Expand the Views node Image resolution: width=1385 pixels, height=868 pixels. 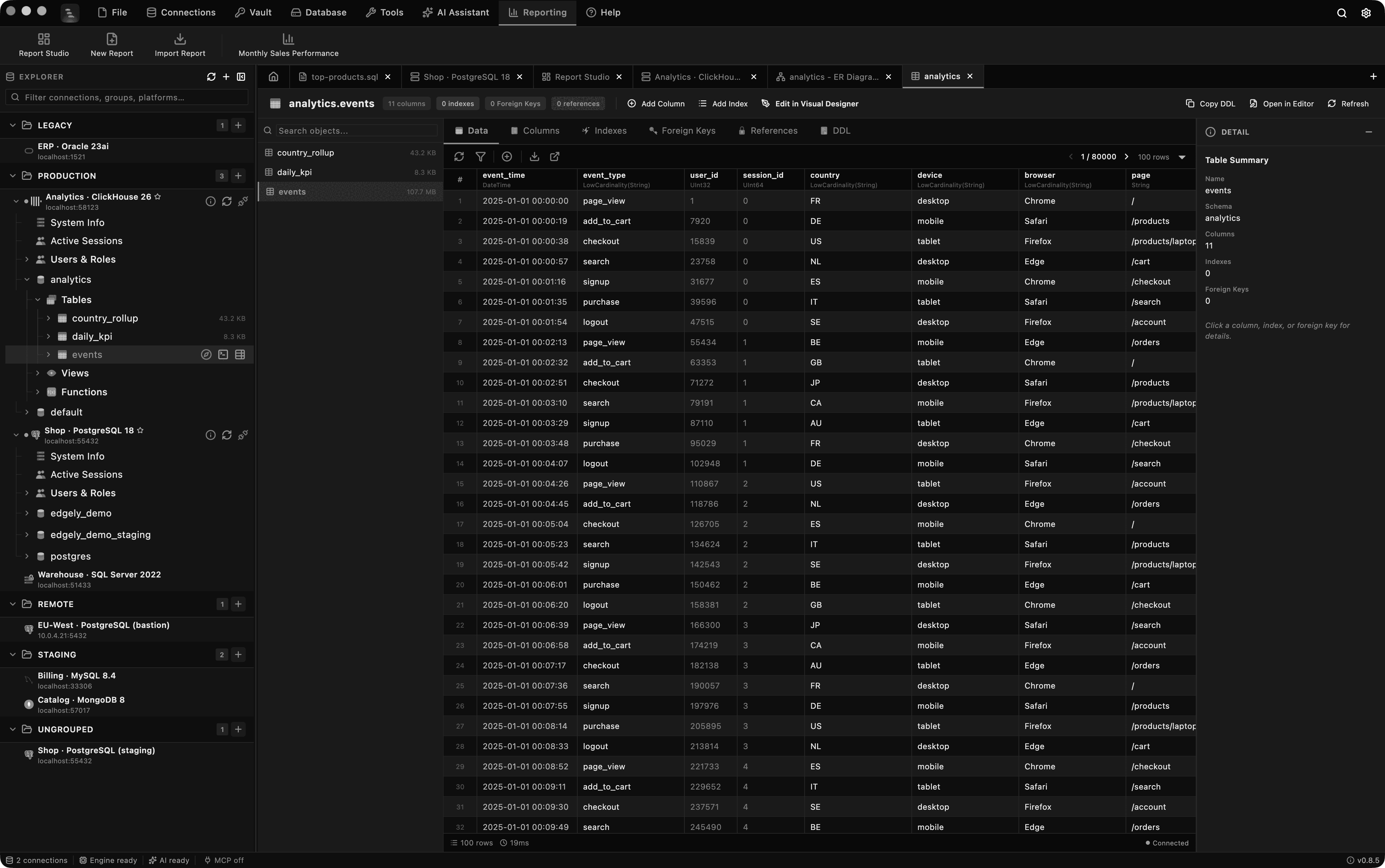click(38, 373)
